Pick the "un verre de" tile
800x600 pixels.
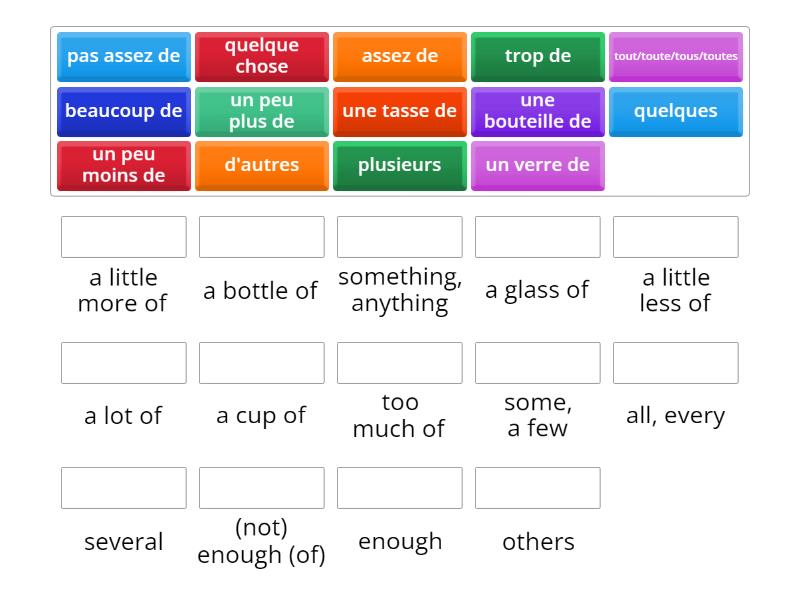tap(537, 165)
